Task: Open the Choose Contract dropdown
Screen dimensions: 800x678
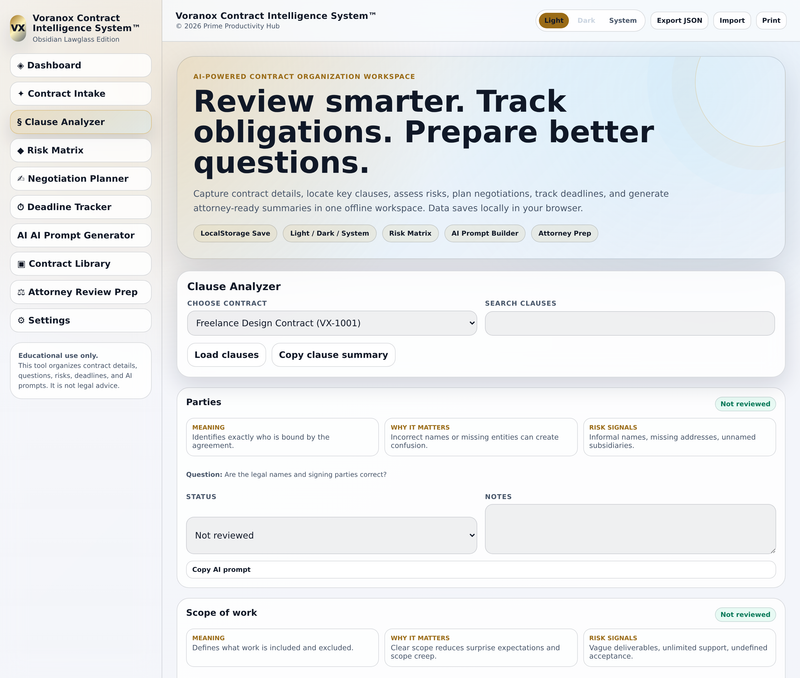Action: (x=332, y=323)
